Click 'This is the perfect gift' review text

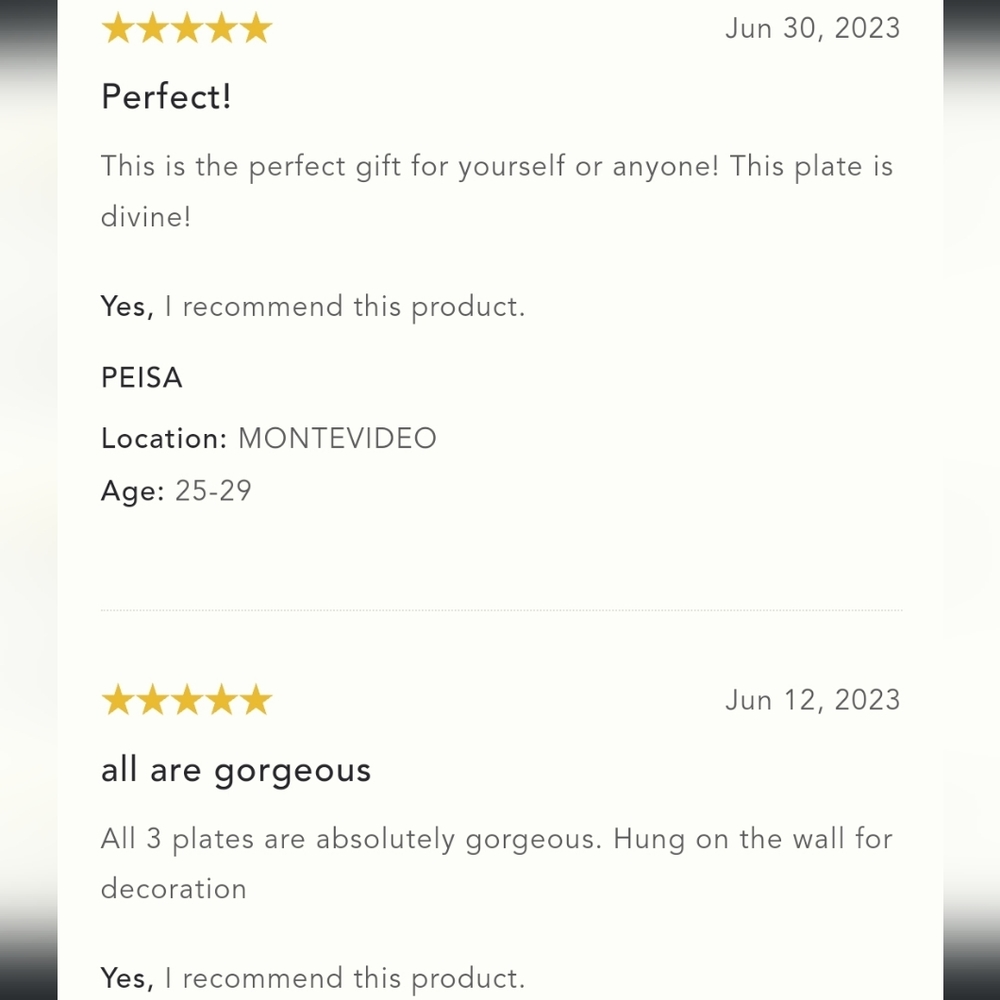[497, 191]
